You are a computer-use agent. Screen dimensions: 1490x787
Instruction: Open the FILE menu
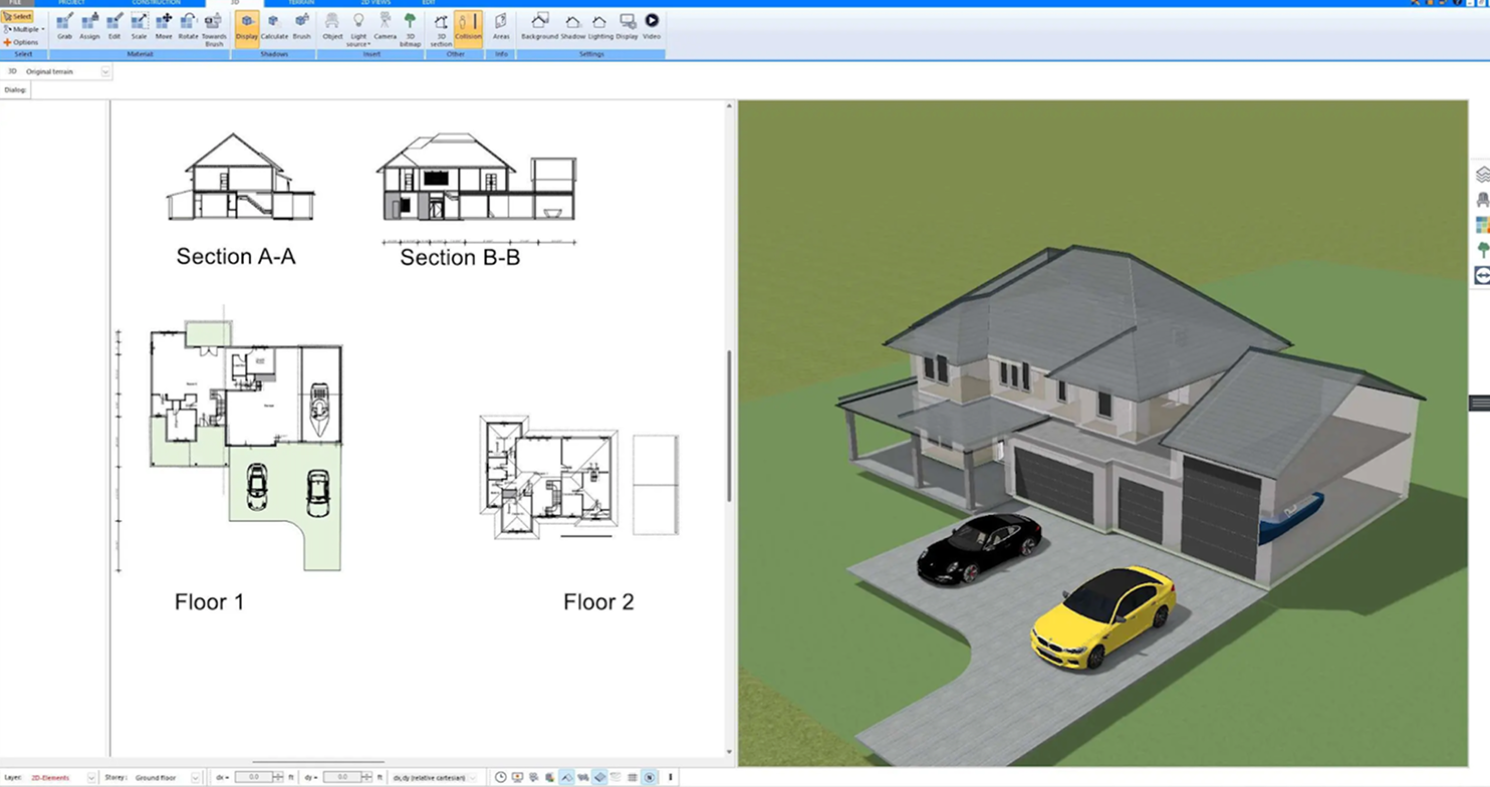pos(14,3)
